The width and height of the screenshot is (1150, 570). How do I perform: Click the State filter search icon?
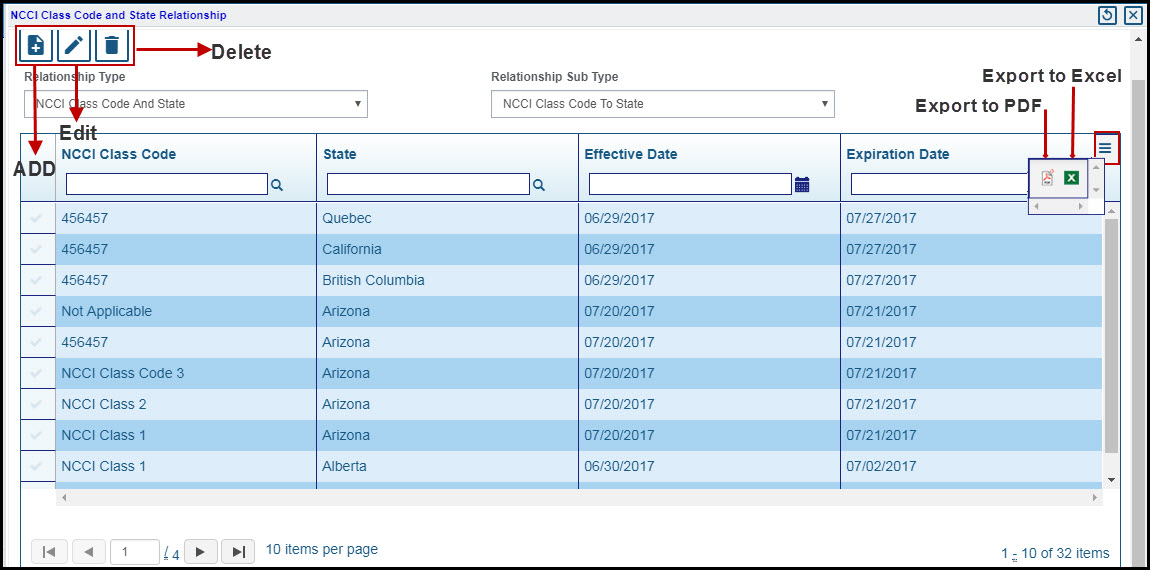pyautogui.click(x=539, y=185)
